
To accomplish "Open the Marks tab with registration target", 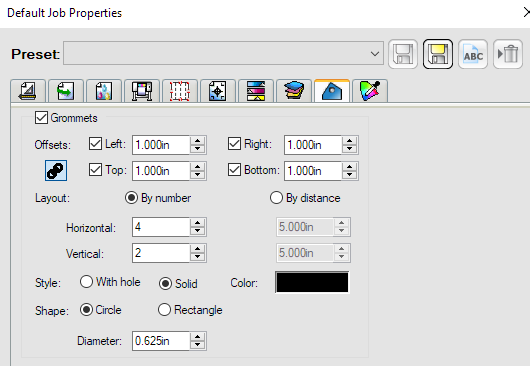I will click(218, 91).
